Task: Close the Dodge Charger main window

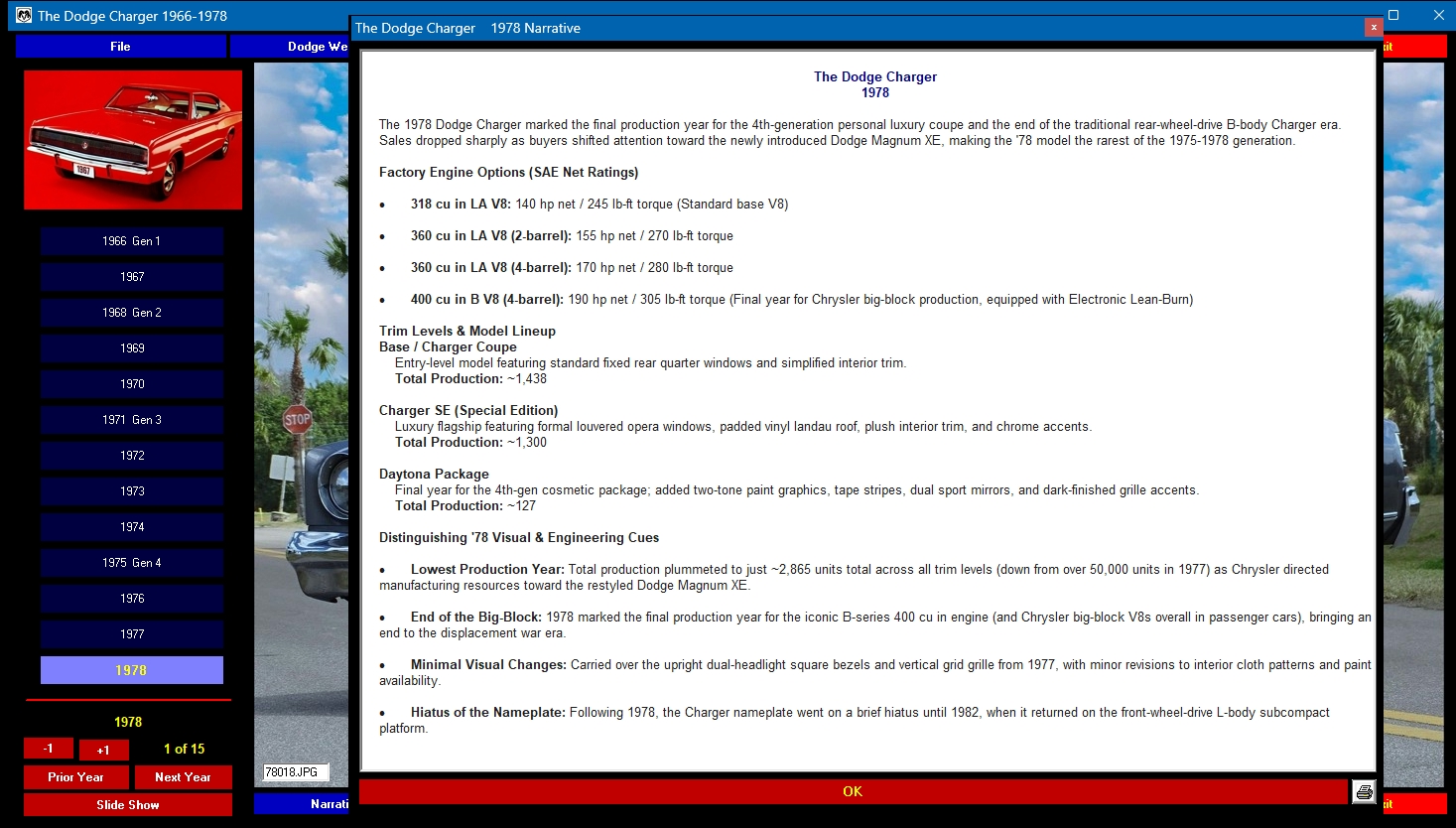Action: (x=1439, y=15)
